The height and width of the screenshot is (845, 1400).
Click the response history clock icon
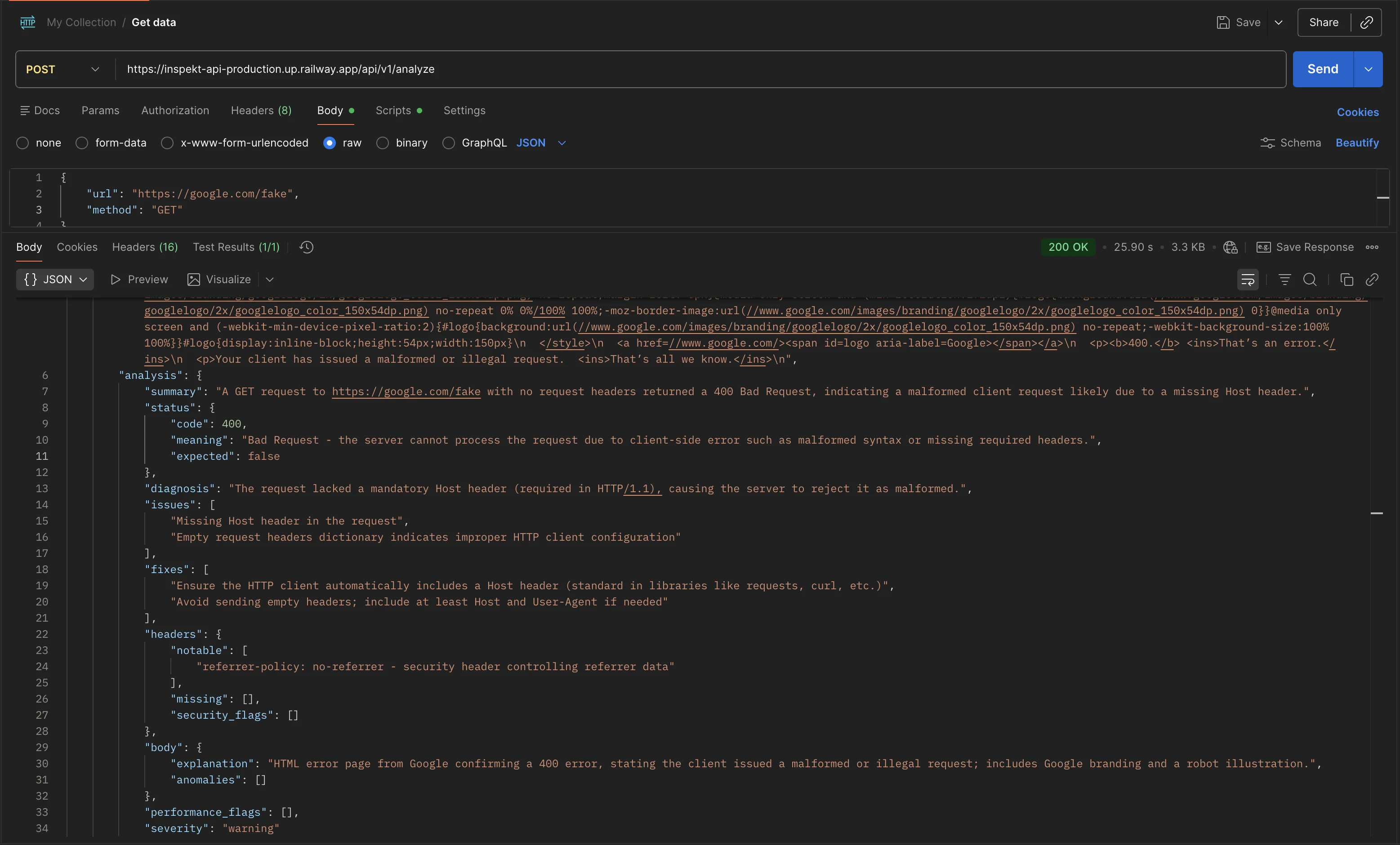coord(306,247)
